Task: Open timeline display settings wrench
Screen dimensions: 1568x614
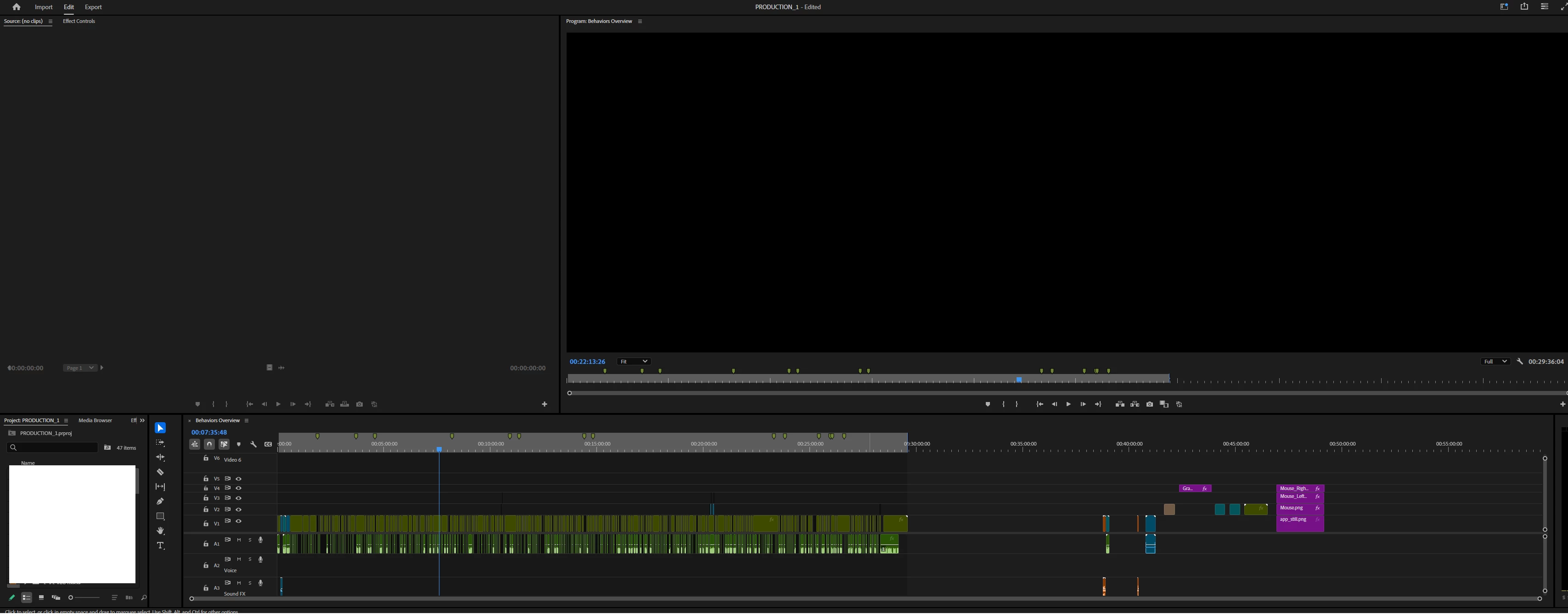Action: pyautogui.click(x=253, y=444)
